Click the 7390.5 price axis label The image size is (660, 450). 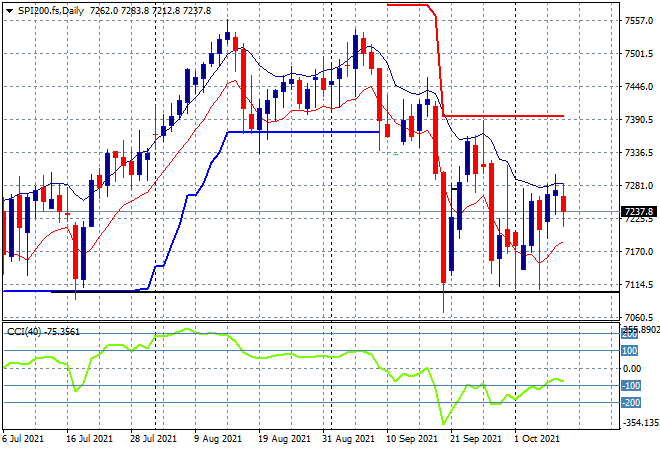pyautogui.click(x=639, y=120)
